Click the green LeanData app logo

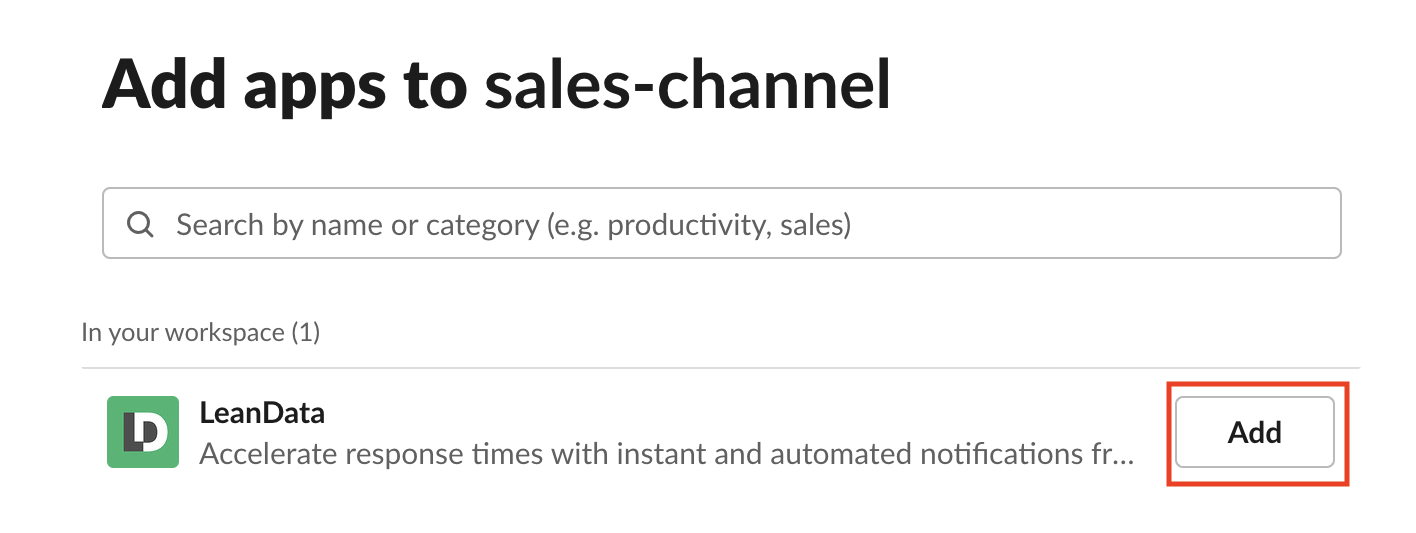(x=143, y=432)
